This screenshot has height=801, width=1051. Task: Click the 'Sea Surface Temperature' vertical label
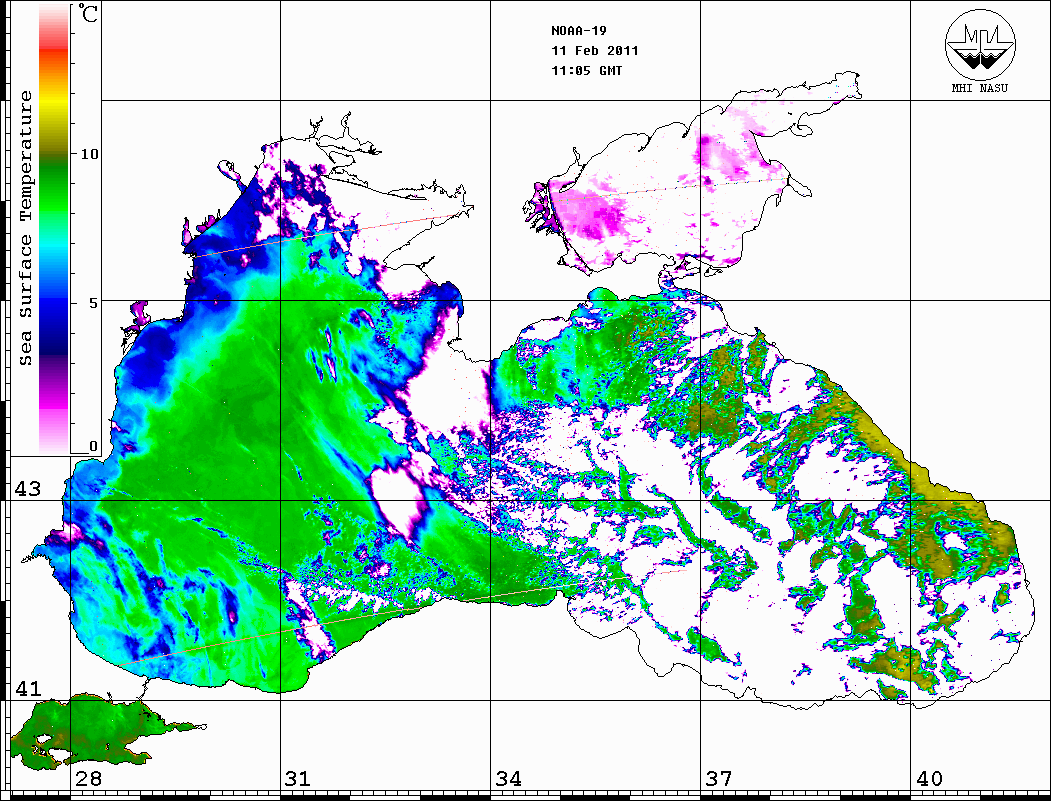tap(25, 228)
